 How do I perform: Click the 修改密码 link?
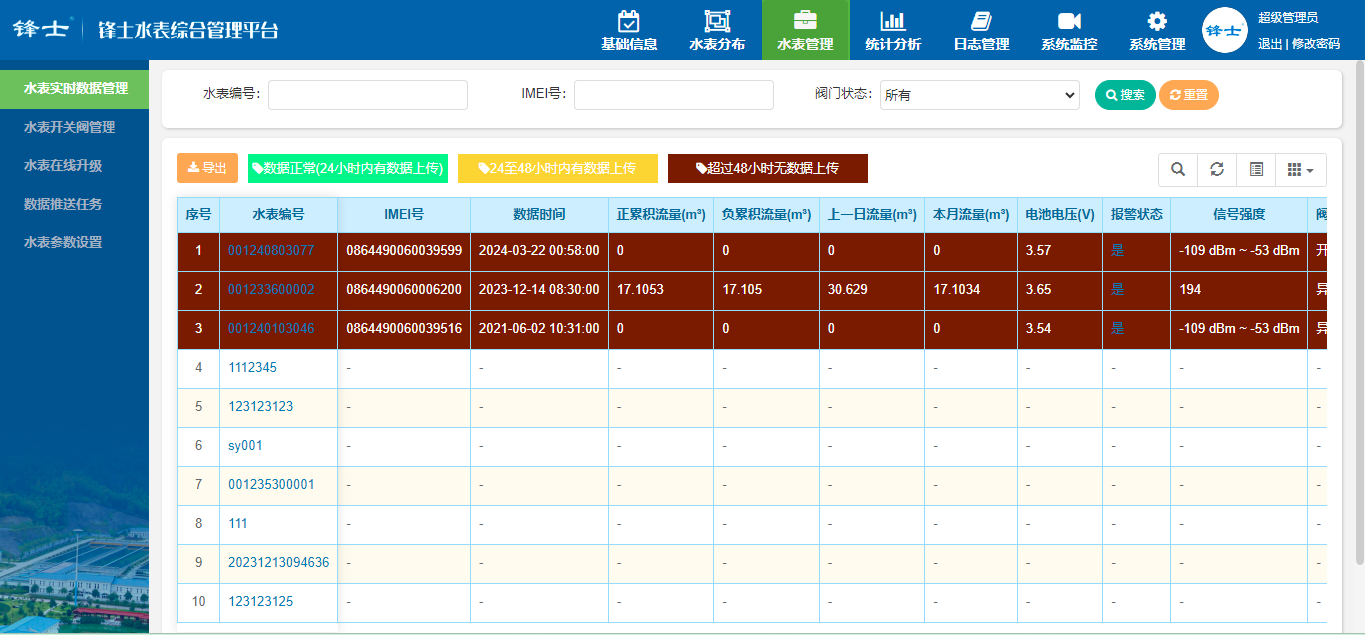(x=1316, y=43)
